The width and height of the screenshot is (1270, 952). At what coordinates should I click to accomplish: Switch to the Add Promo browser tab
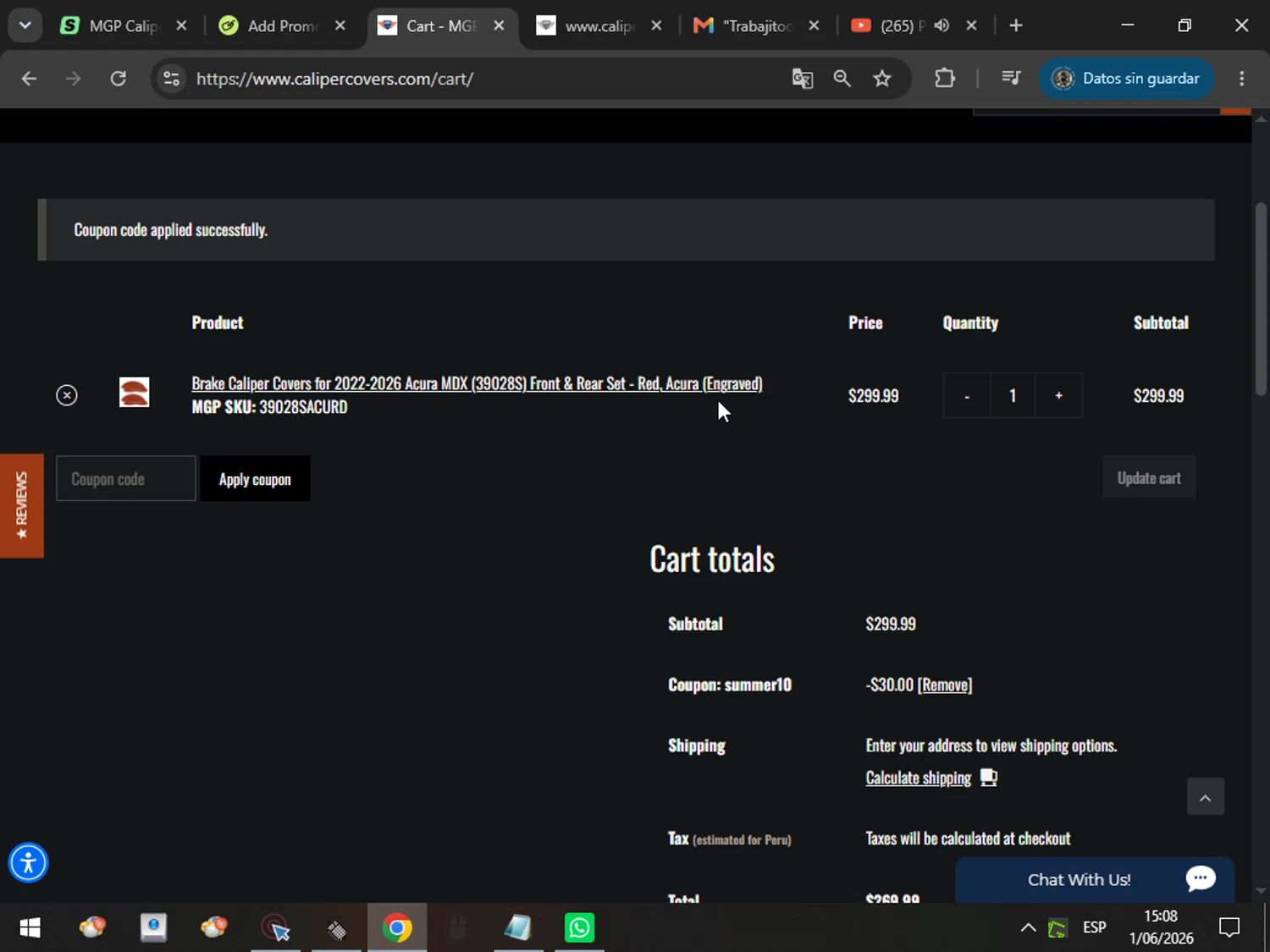tap(282, 25)
